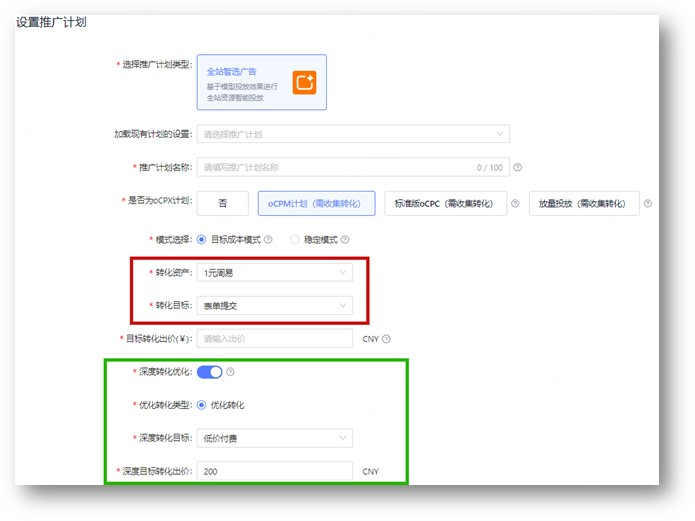
Task: Choose the oCPM计划 (需收集转化) option
Action: click(x=316, y=204)
